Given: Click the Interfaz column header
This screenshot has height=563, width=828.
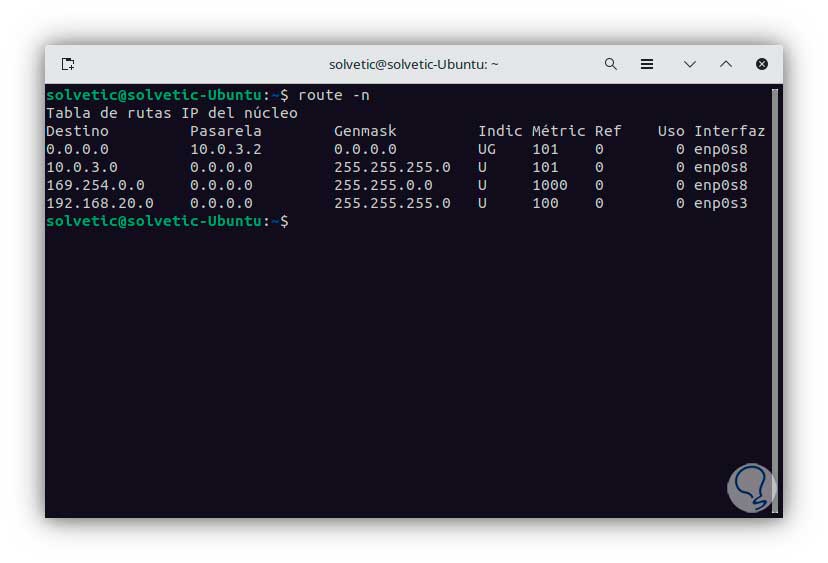Looking at the screenshot, I should (729, 131).
